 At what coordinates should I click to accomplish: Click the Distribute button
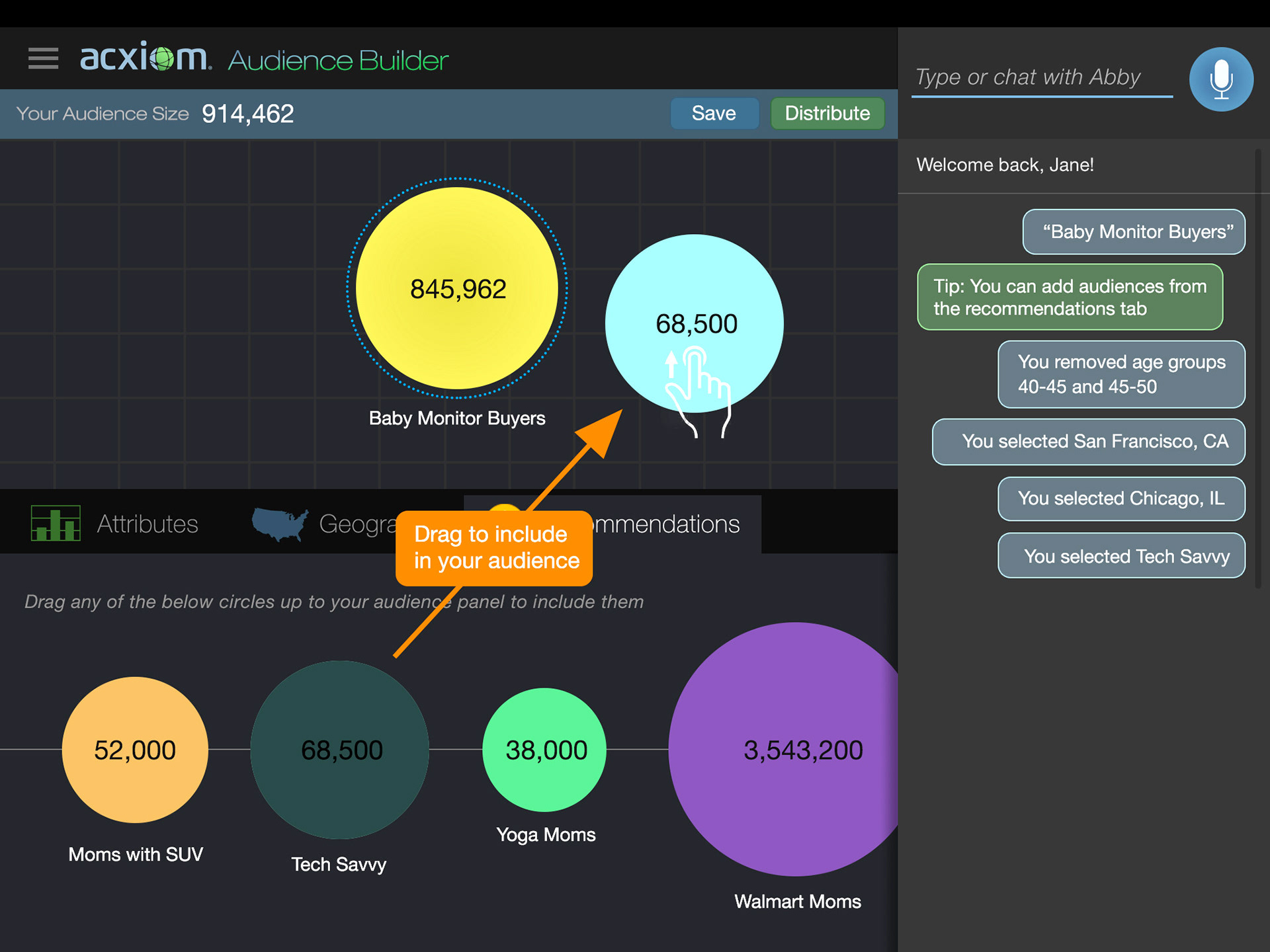827,113
